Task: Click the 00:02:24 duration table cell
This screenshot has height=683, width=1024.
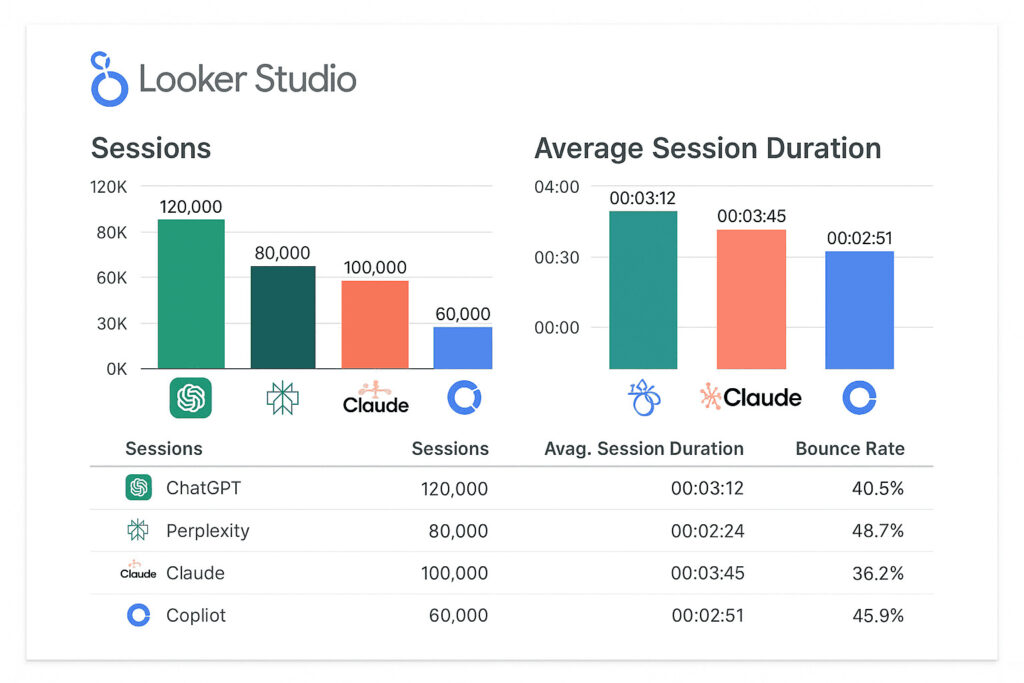Action: (x=707, y=531)
